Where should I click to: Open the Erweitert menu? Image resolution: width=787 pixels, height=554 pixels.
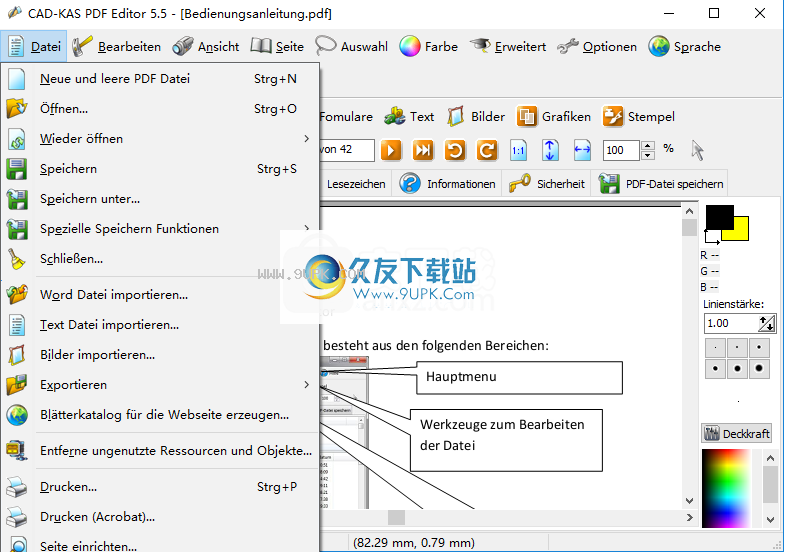point(508,47)
